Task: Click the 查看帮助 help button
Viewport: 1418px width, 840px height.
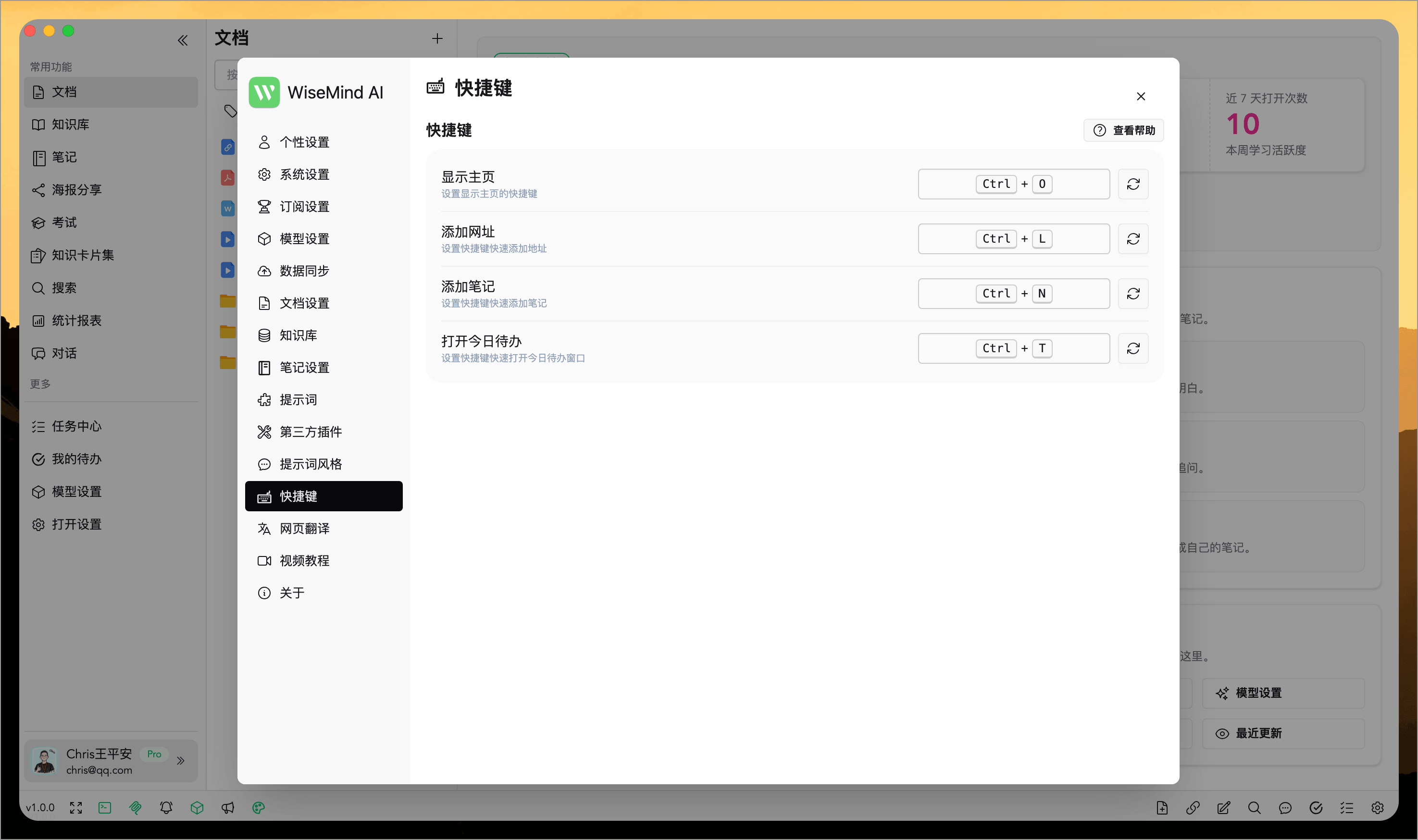Action: click(x=1123, y=130)
